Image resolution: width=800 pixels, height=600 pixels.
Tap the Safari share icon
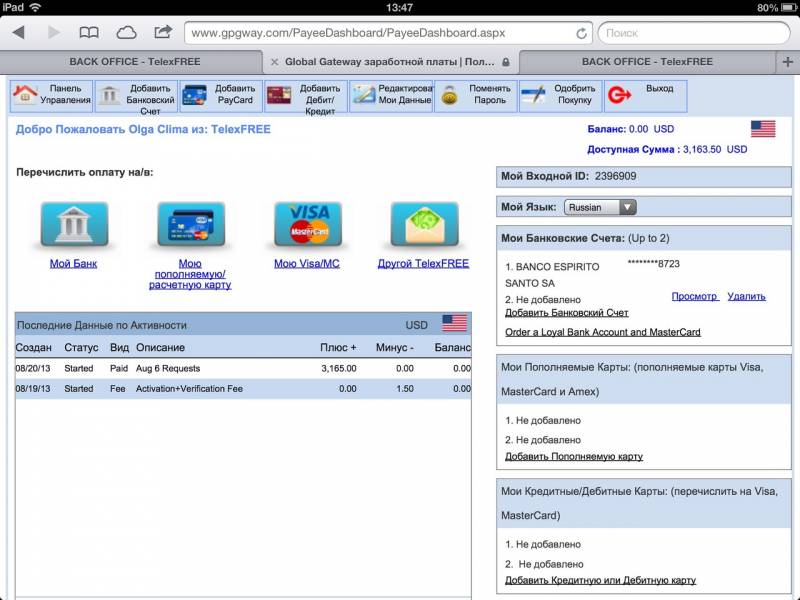coord(163,32)
